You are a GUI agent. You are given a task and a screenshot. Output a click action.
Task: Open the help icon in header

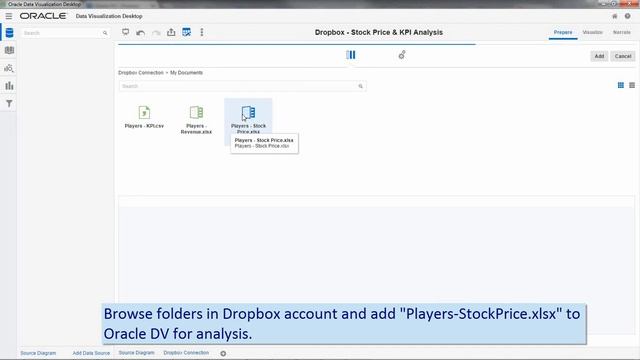click(627, 16)
